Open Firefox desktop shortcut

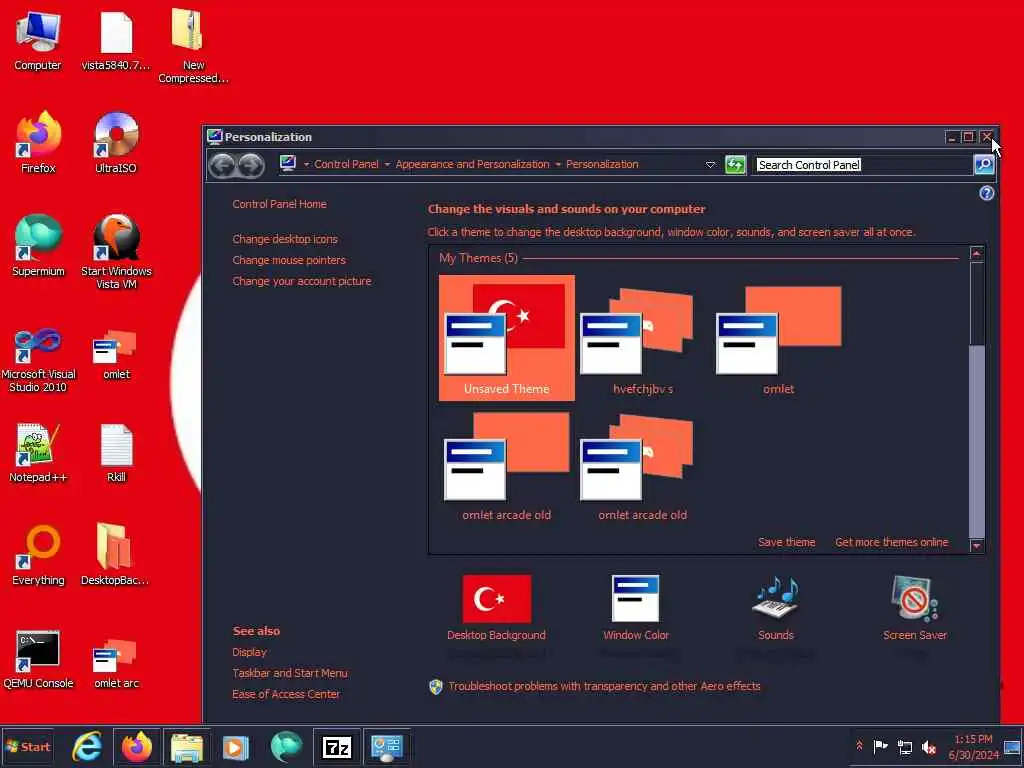pyautogui.click(x=38, y=142)
